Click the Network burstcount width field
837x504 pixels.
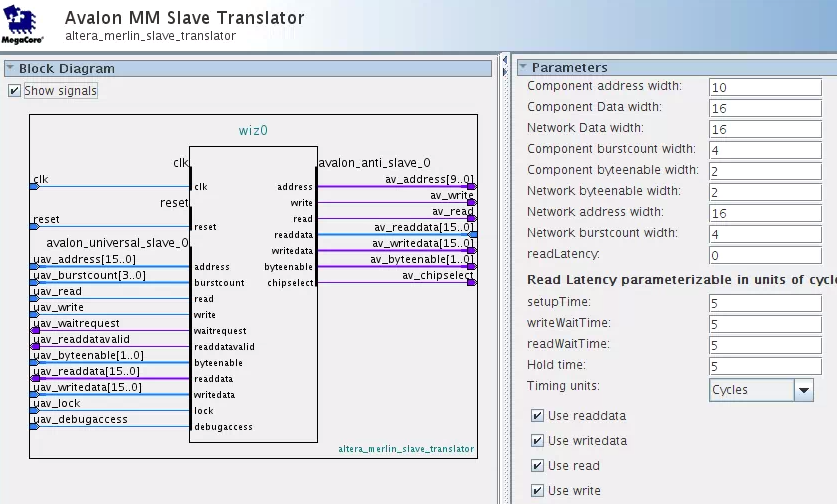(765, 234)
